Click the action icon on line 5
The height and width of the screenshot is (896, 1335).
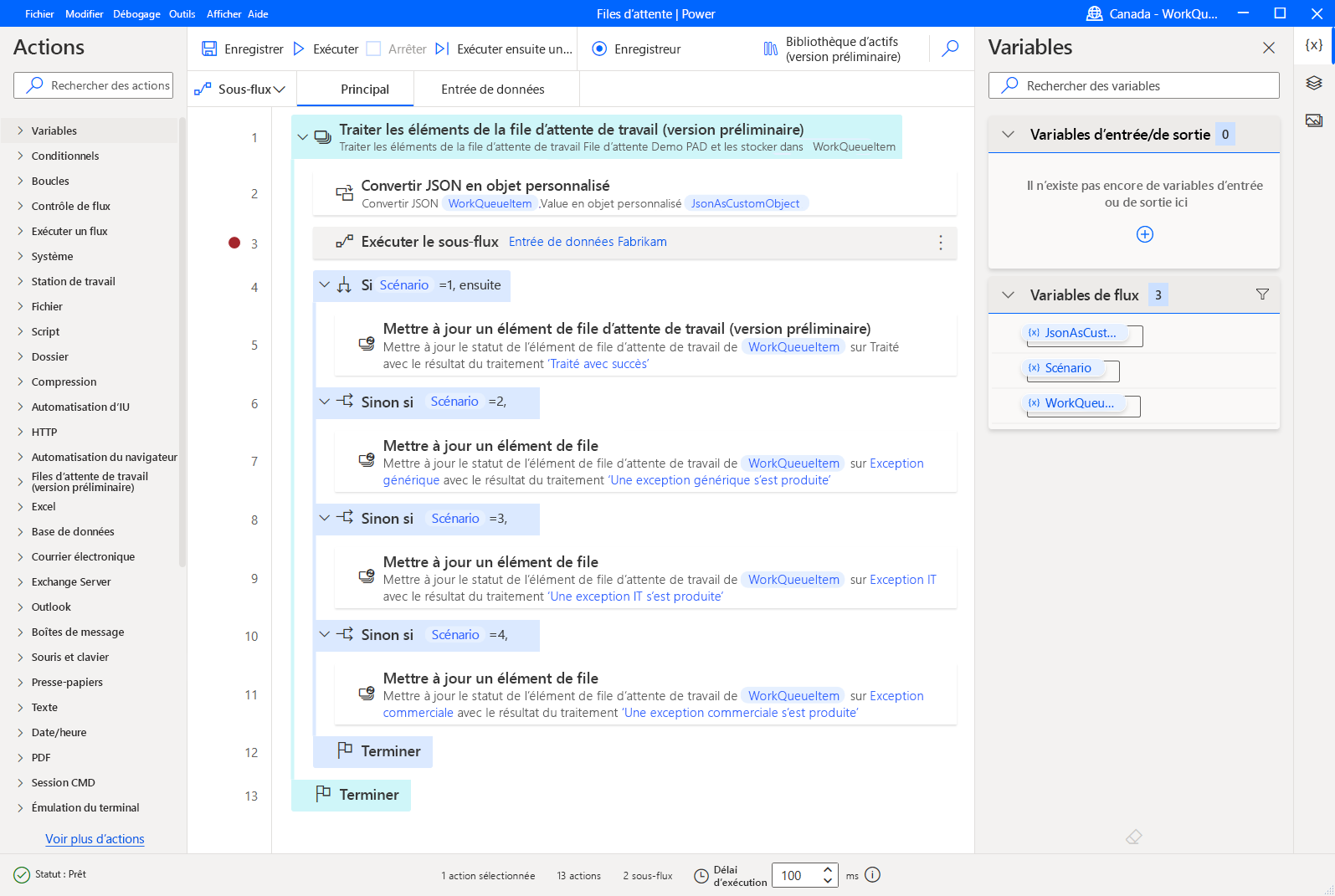[x=366, y=343]
